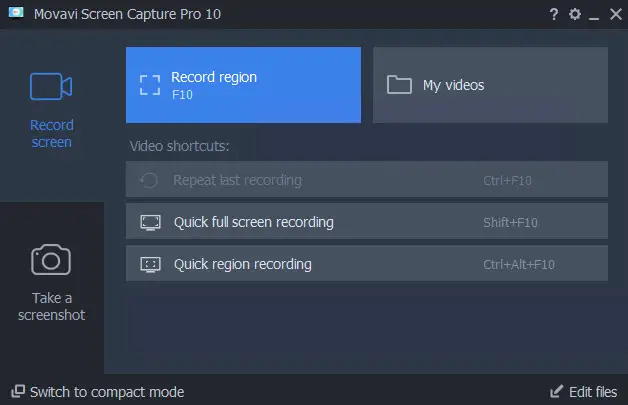Image resolution: width=628 pixels, height=405 pixels.
Task: Open the My videos button
Action: point(490,85)
